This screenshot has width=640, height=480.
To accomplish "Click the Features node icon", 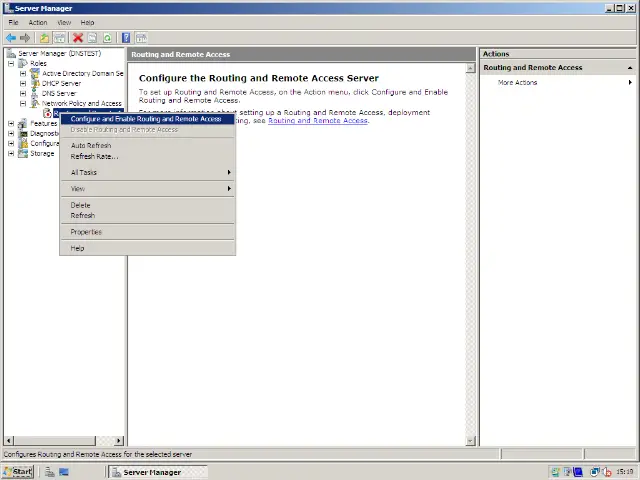I will point(23,123).
